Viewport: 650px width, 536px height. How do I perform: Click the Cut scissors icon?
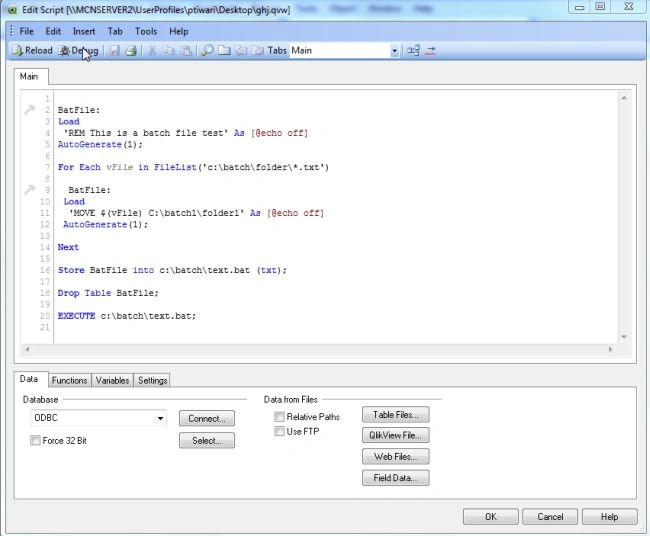pos(153,51)
